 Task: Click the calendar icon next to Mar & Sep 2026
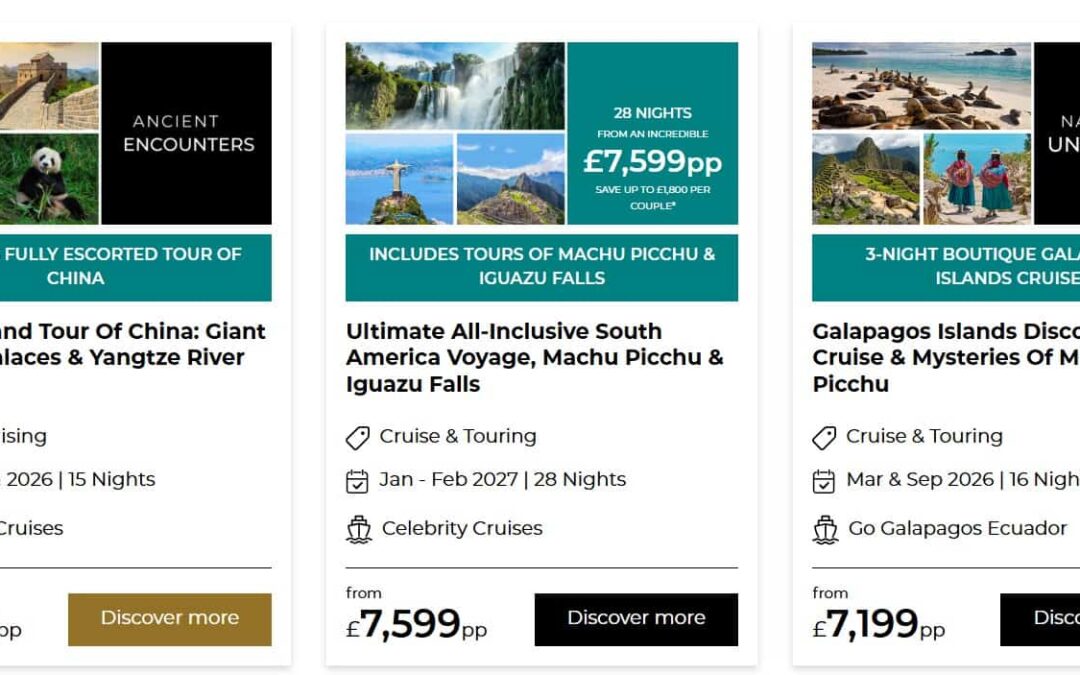pyautogui.click(x=824, y=480)
